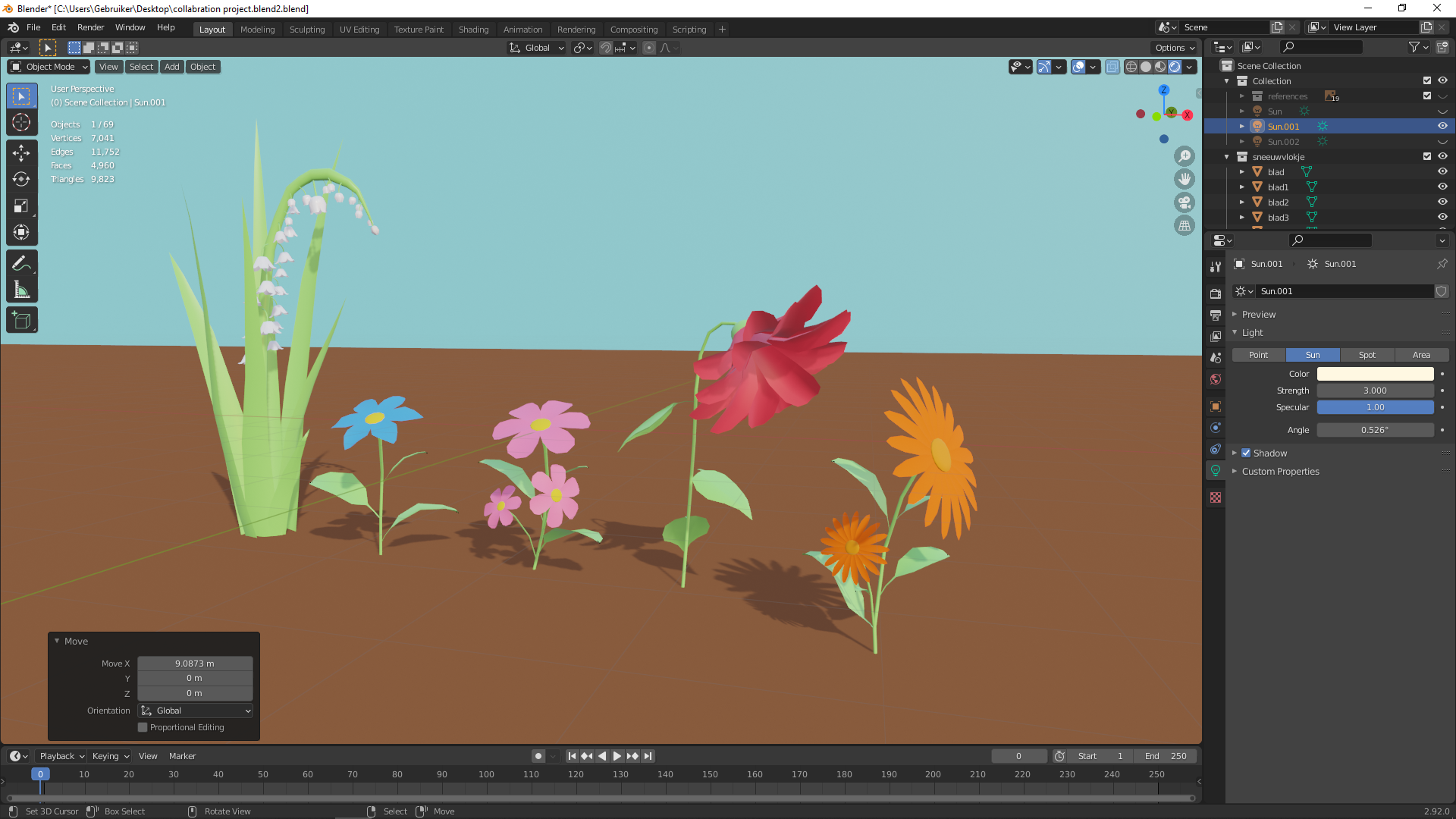Screen dimensions: 1456x819
Task: Open the Object Mode dropdown
Action: [x=50, y=67]
